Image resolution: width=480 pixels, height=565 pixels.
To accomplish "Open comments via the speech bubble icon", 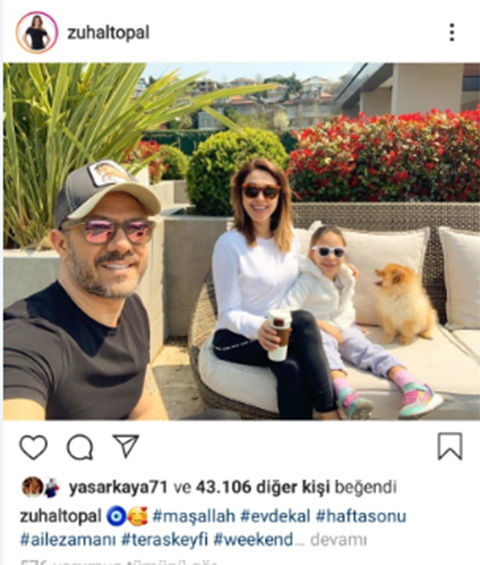I will (x=80, y=447).
